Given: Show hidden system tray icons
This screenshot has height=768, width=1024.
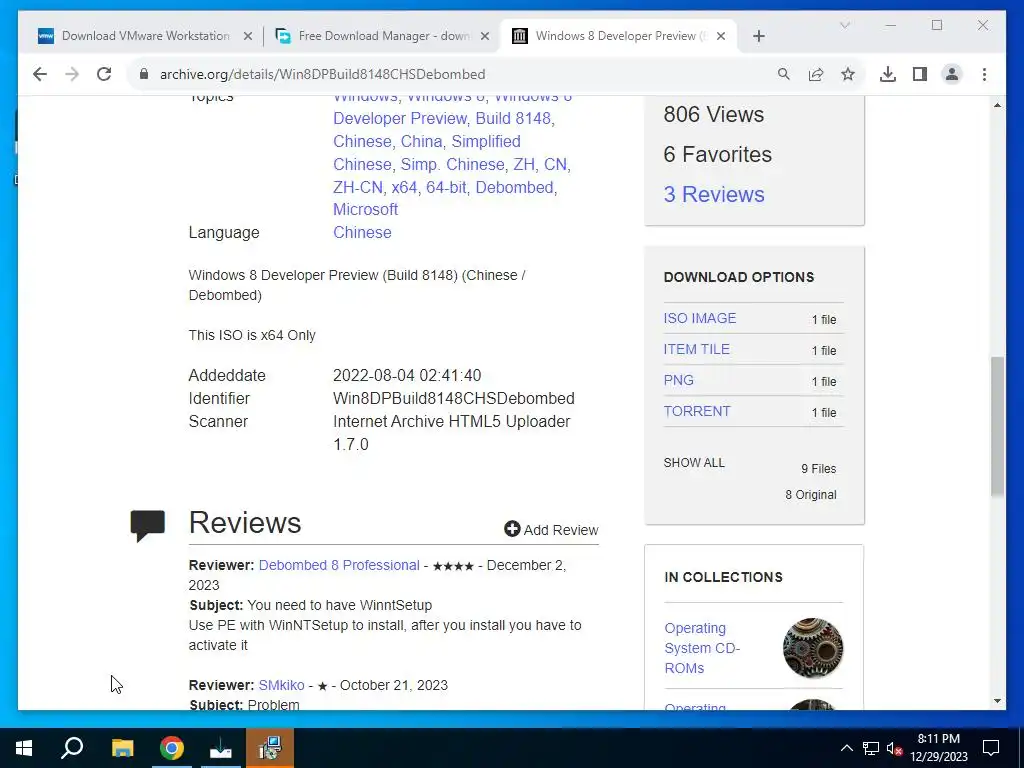Looking at the screenshot, I should 846,748.
